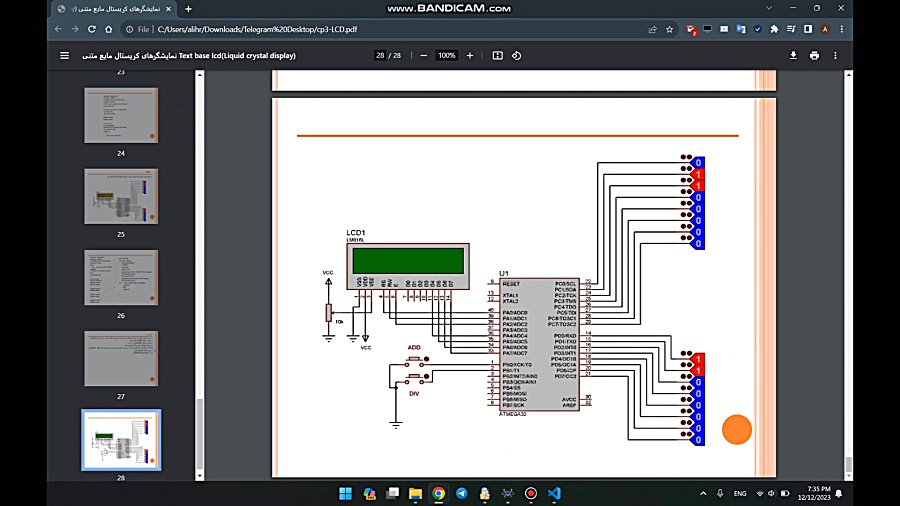
Task: Click the ATMEGA32 microcontroller U1 in diagram
Action: point(539,344)
